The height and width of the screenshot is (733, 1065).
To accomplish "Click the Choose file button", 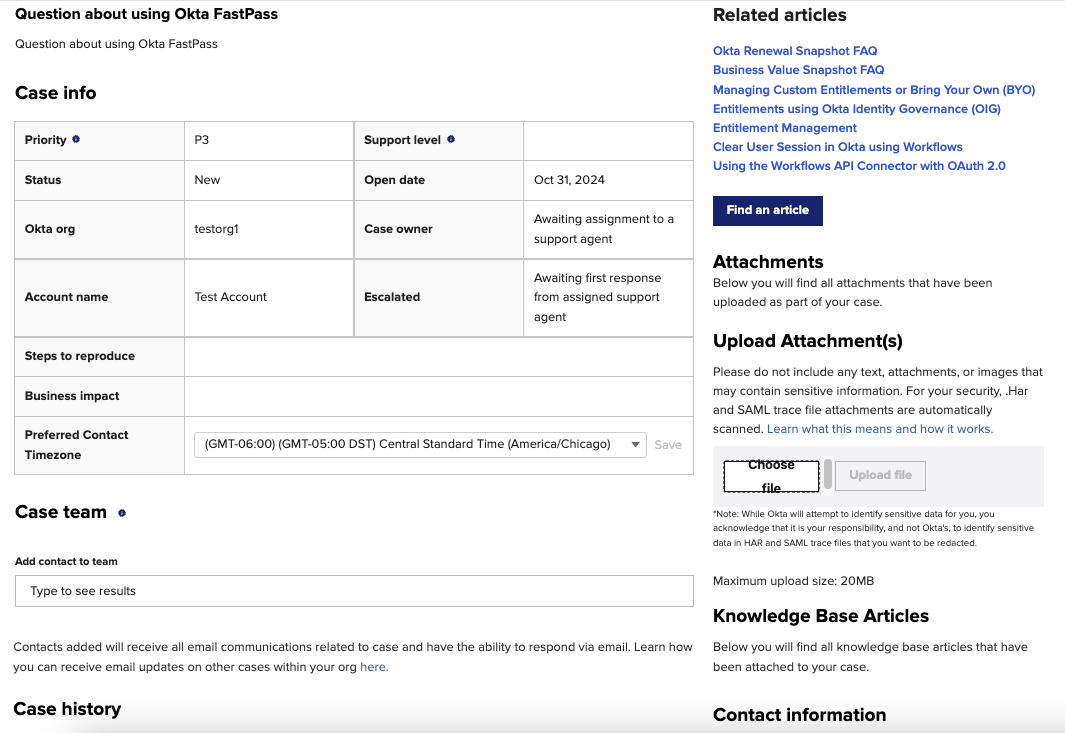I will (771, 476).
